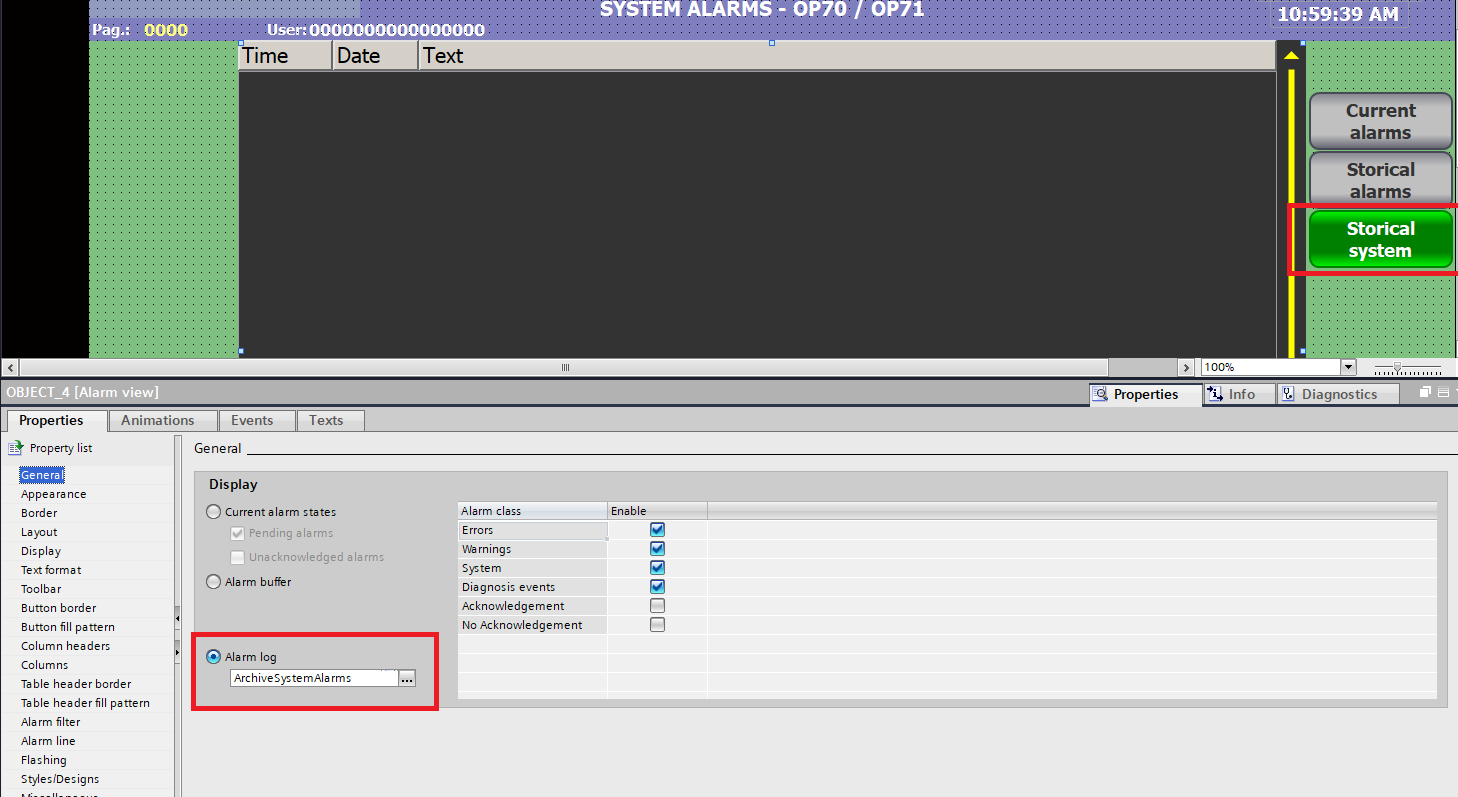The image size is (1458, 797).
Task: Click the ArchiveSystemAlarms log input field
Action: pos(314,678)
